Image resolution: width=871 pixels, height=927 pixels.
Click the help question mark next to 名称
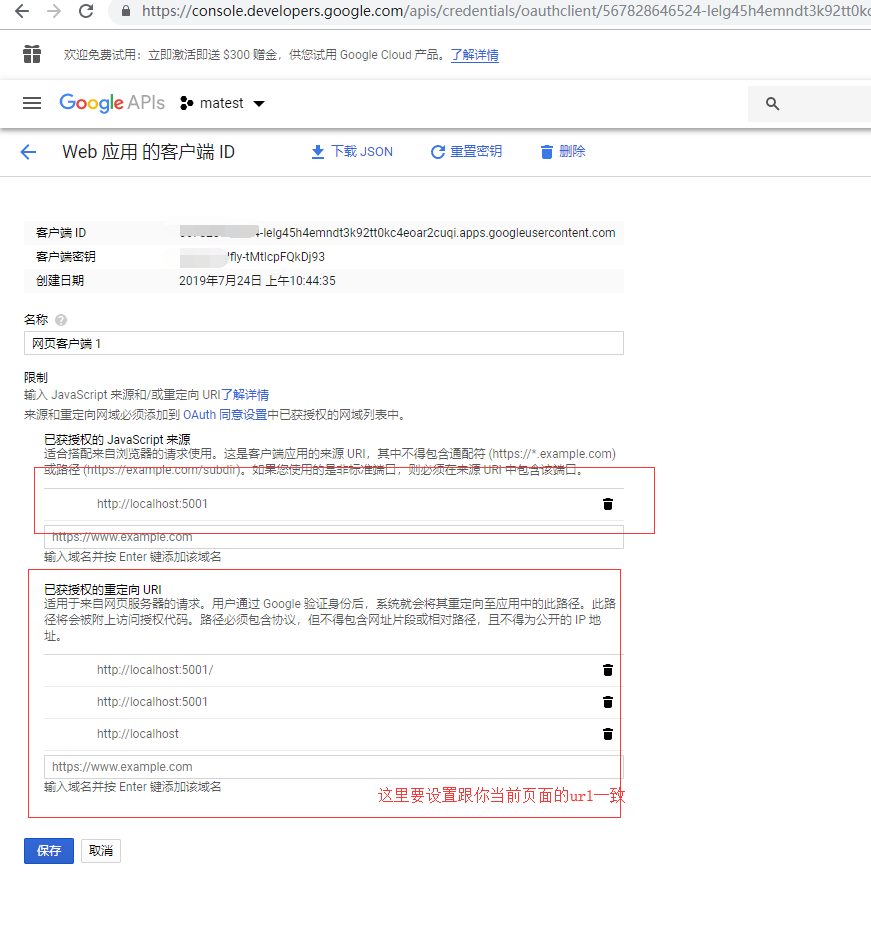[x=61, y=320]
